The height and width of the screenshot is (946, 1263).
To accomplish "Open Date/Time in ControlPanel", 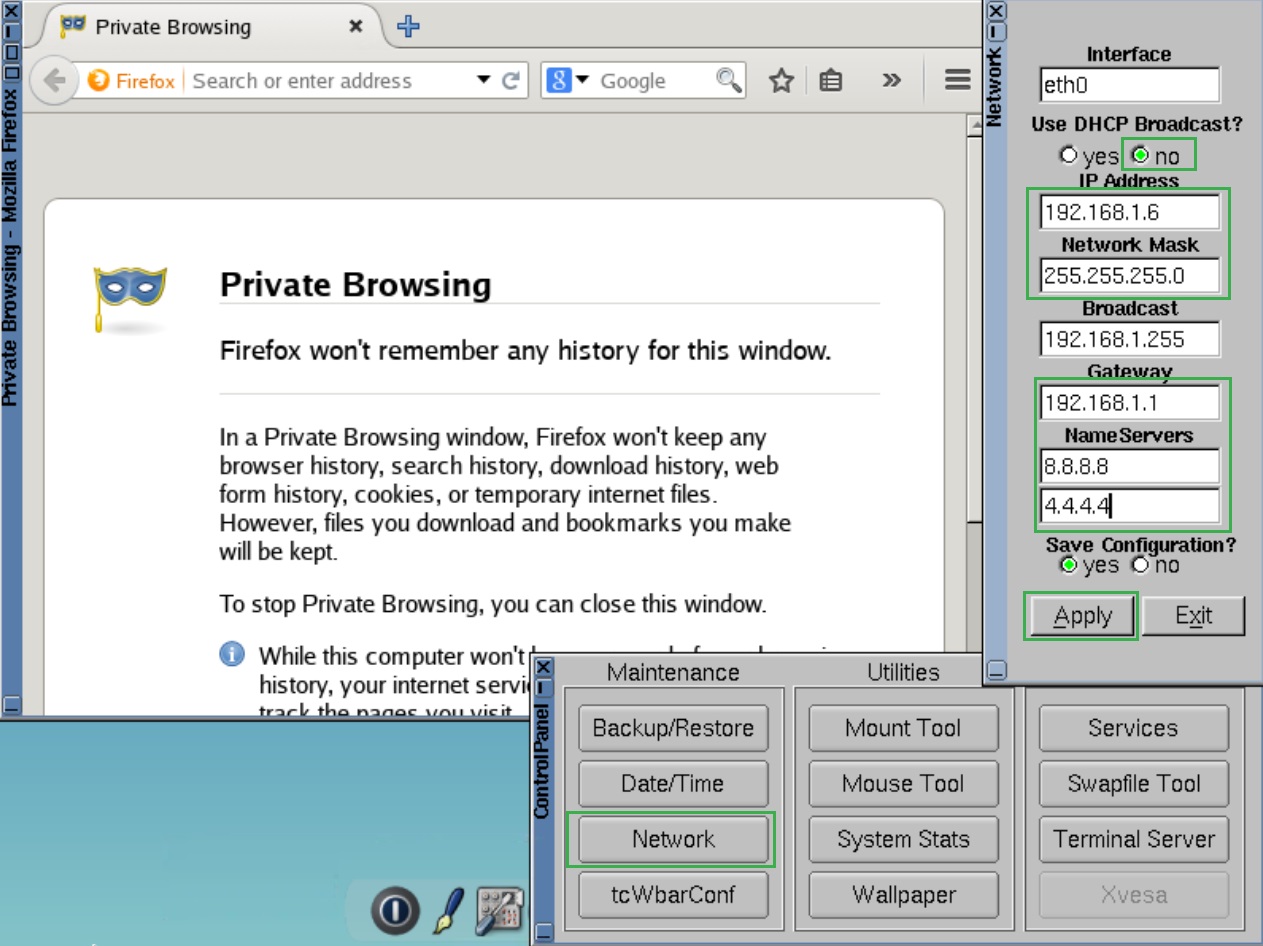I will click(x=673, y=784).
